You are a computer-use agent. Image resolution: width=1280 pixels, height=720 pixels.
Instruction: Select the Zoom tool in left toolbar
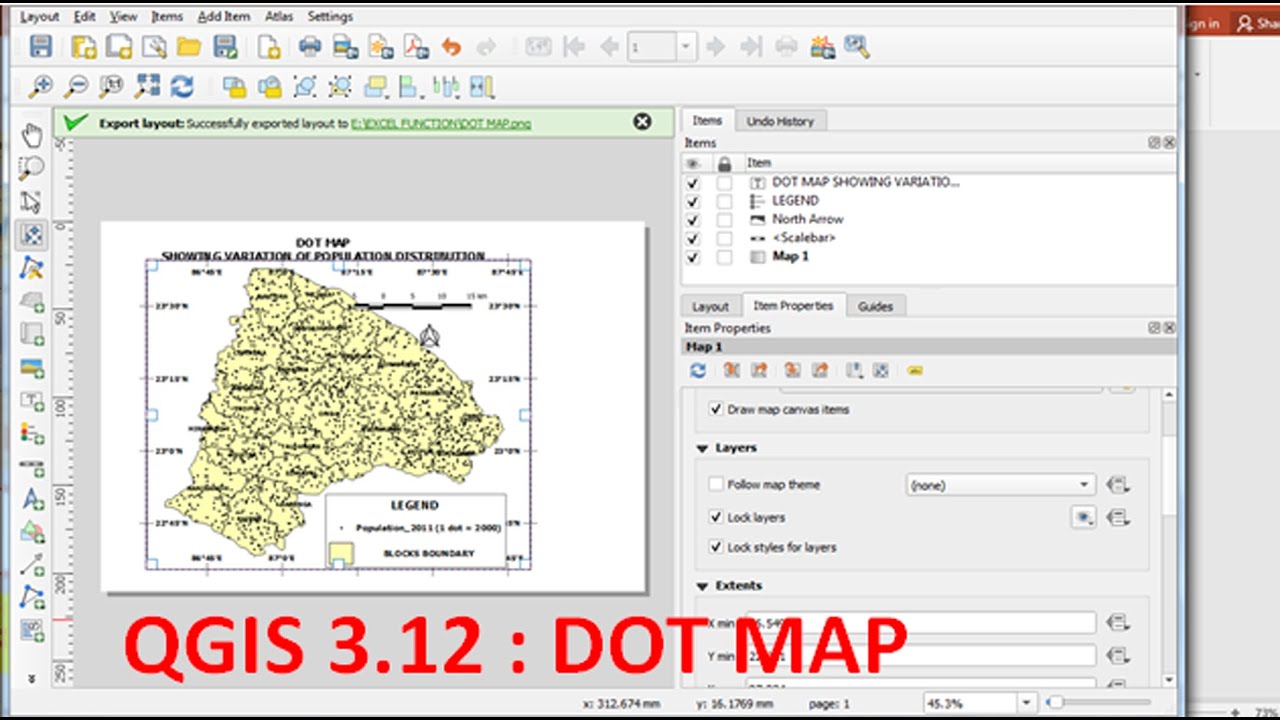point(32,169)
